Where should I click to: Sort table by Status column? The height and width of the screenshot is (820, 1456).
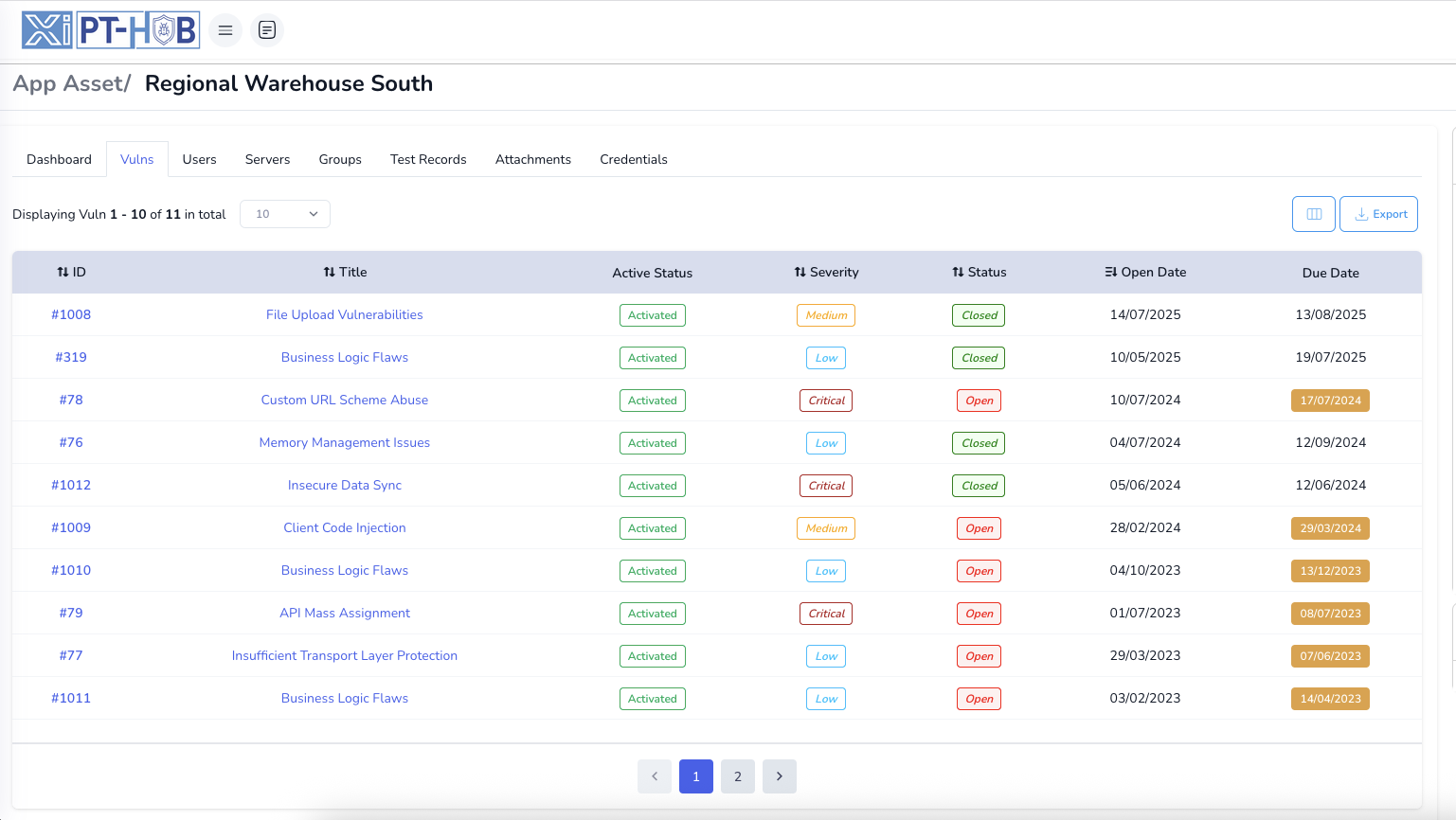(979, 272)
